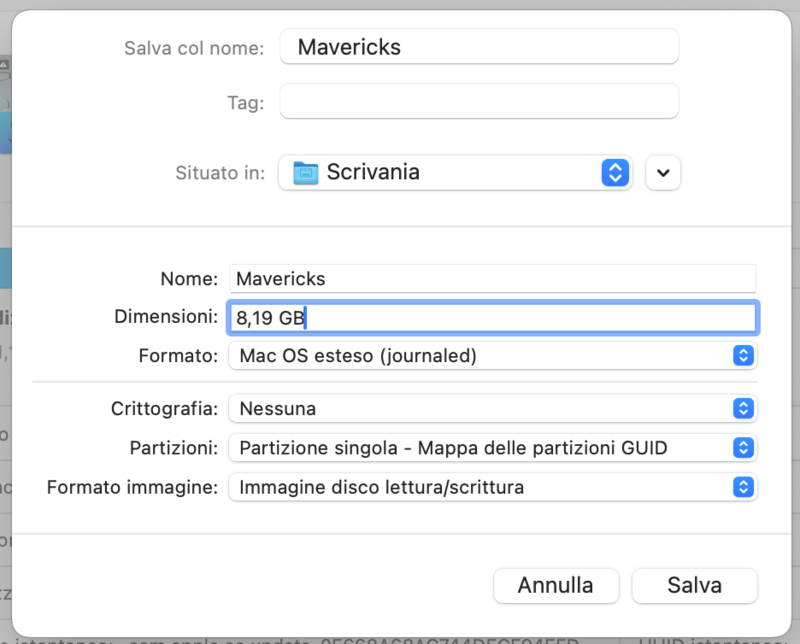Open the Situato in location popup
This screenshot has height=644, width=800.
455,172
